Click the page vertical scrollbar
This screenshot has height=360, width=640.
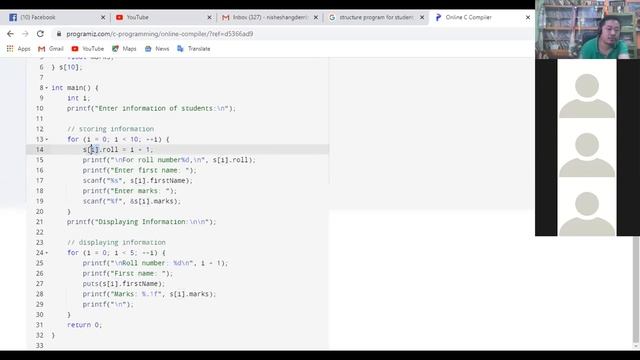[x=636, y=290]
